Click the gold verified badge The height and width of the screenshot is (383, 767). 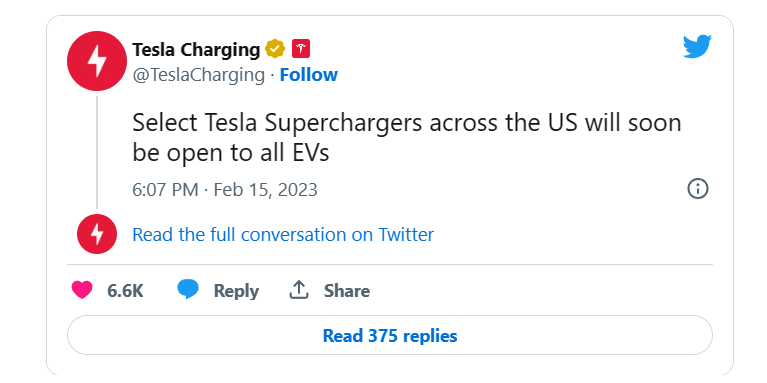point(275,49)
